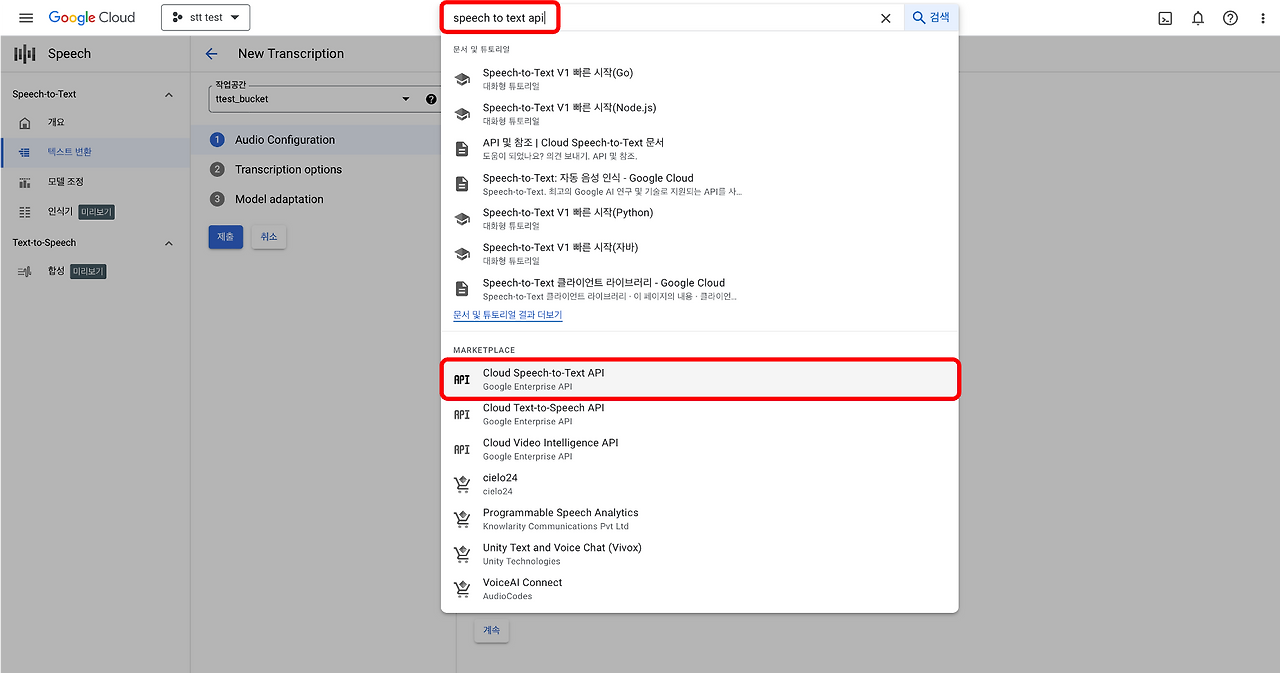Open VoiceAI Connect marketplace result

pyautogui.click(x=700, y=589)
